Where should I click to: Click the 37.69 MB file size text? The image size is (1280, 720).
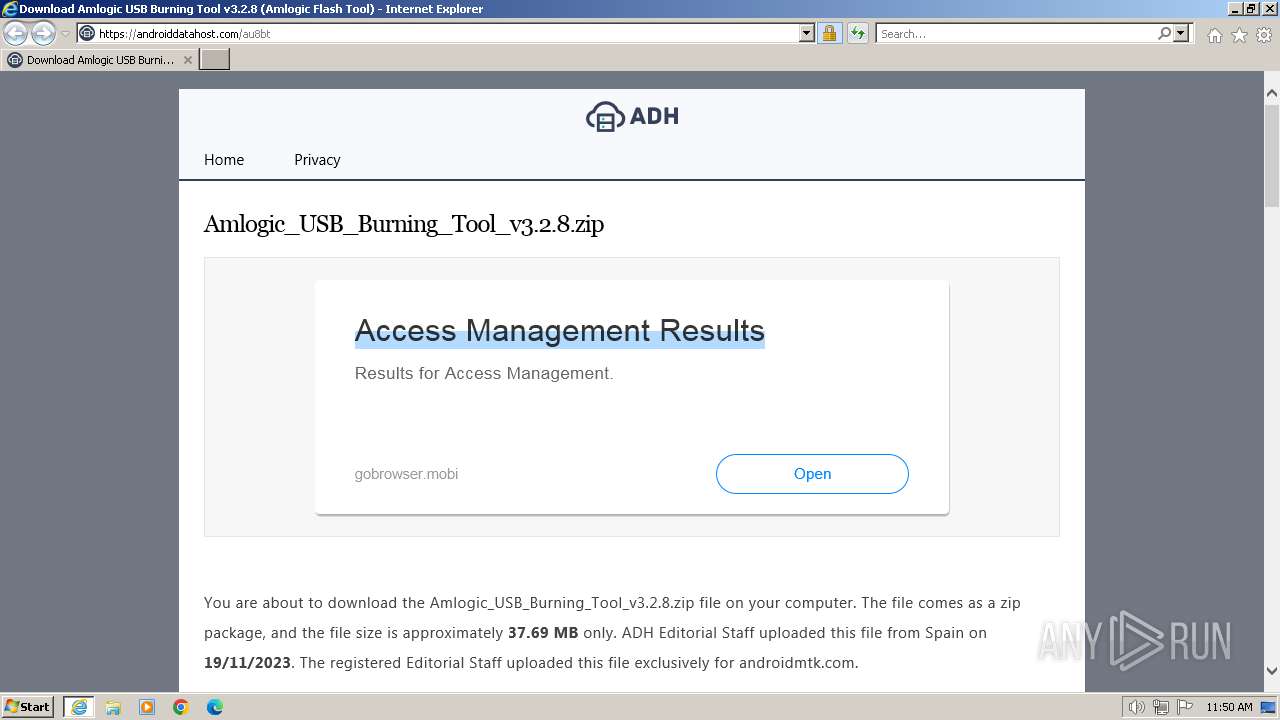(543, 633)
